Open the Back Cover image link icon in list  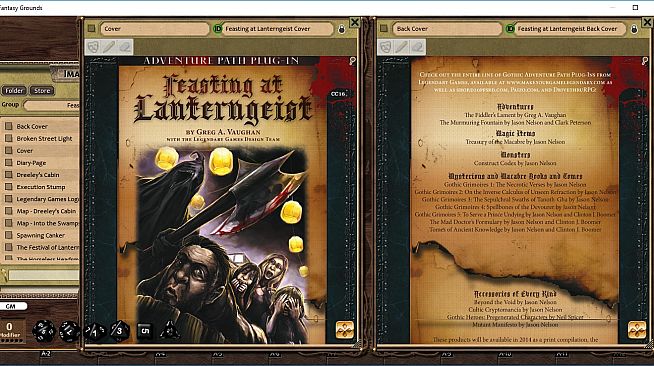click(8, 126)
